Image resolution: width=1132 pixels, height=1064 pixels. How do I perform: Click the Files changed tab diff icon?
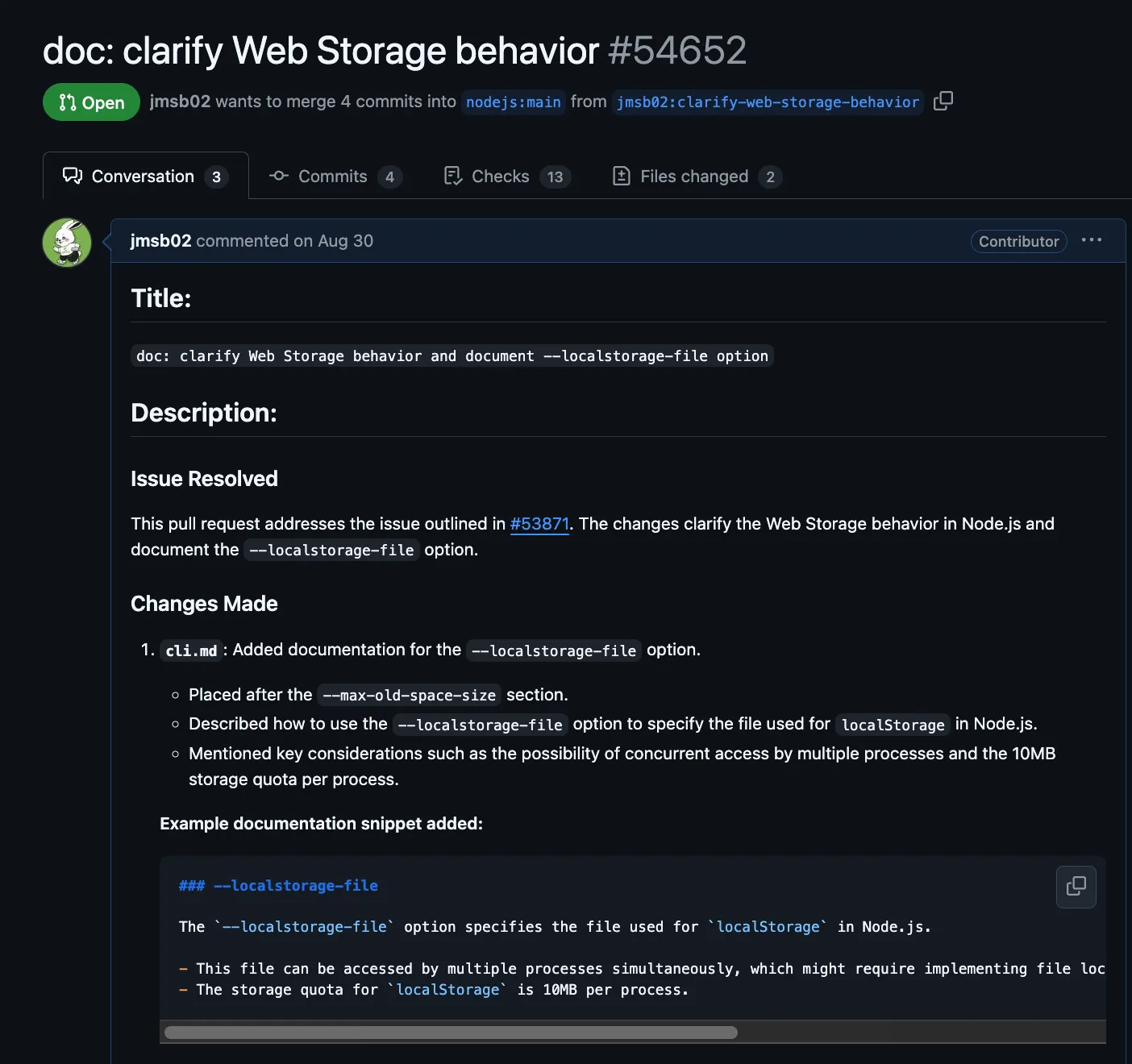622,176
